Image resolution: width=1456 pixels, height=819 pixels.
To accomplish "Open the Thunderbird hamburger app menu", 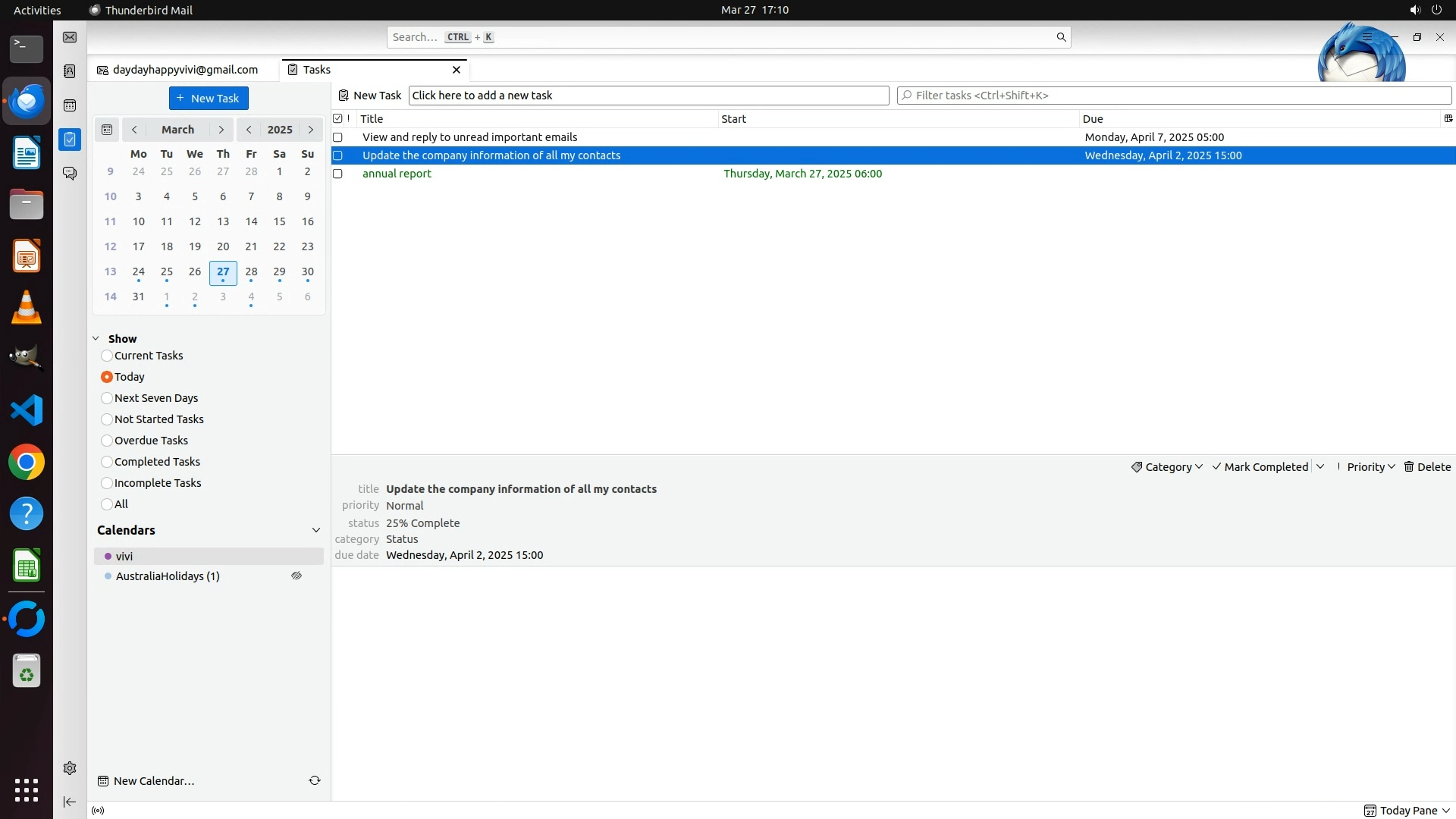I will tap(1367, 37).
